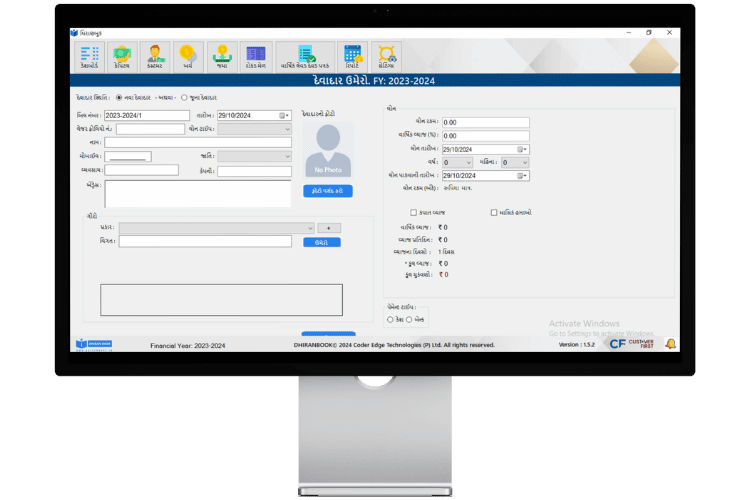Select the new debtor radio button
The image size is (750, 500).
[x=120, y=98]
